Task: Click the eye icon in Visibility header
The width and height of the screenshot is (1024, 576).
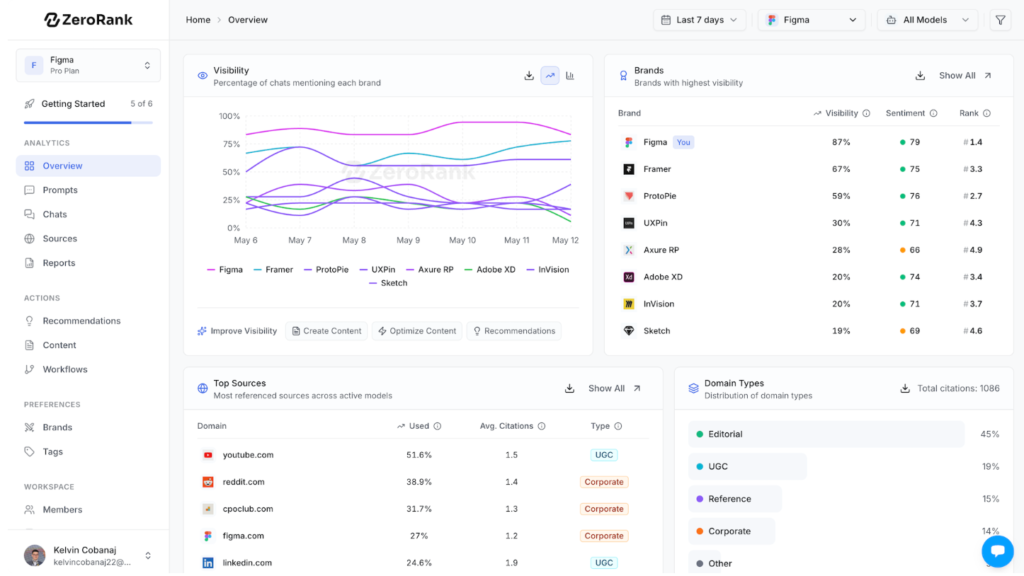Action: [x=202, y=76]
